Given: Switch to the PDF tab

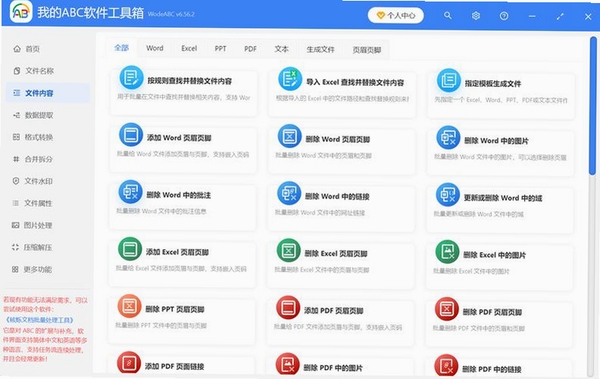Looking at the screenshot, I should (250, 49).
